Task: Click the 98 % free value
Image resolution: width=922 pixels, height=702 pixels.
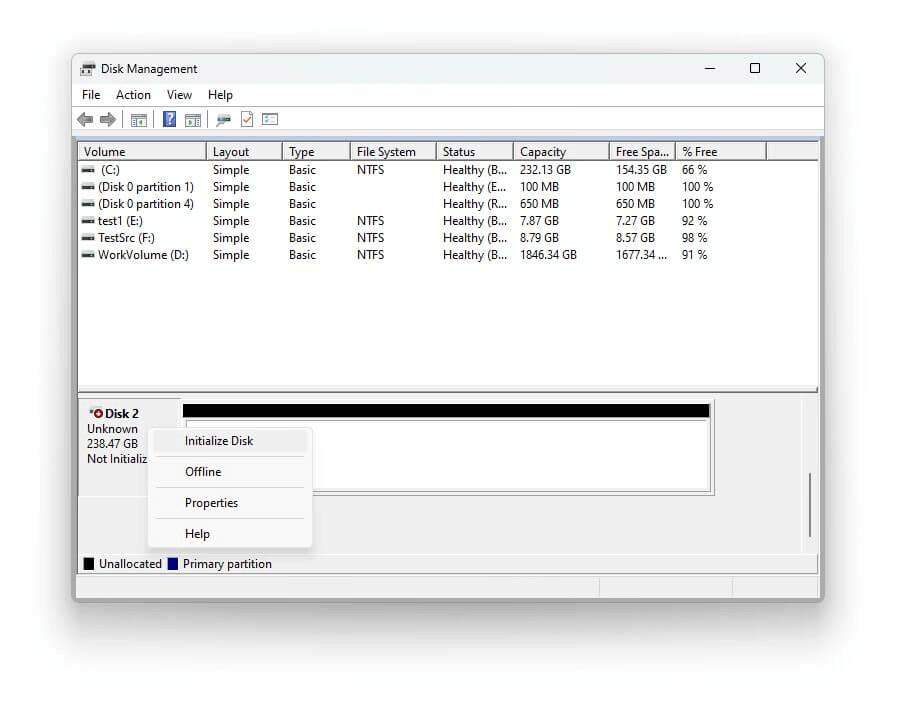Action: [x=694, y=238]
